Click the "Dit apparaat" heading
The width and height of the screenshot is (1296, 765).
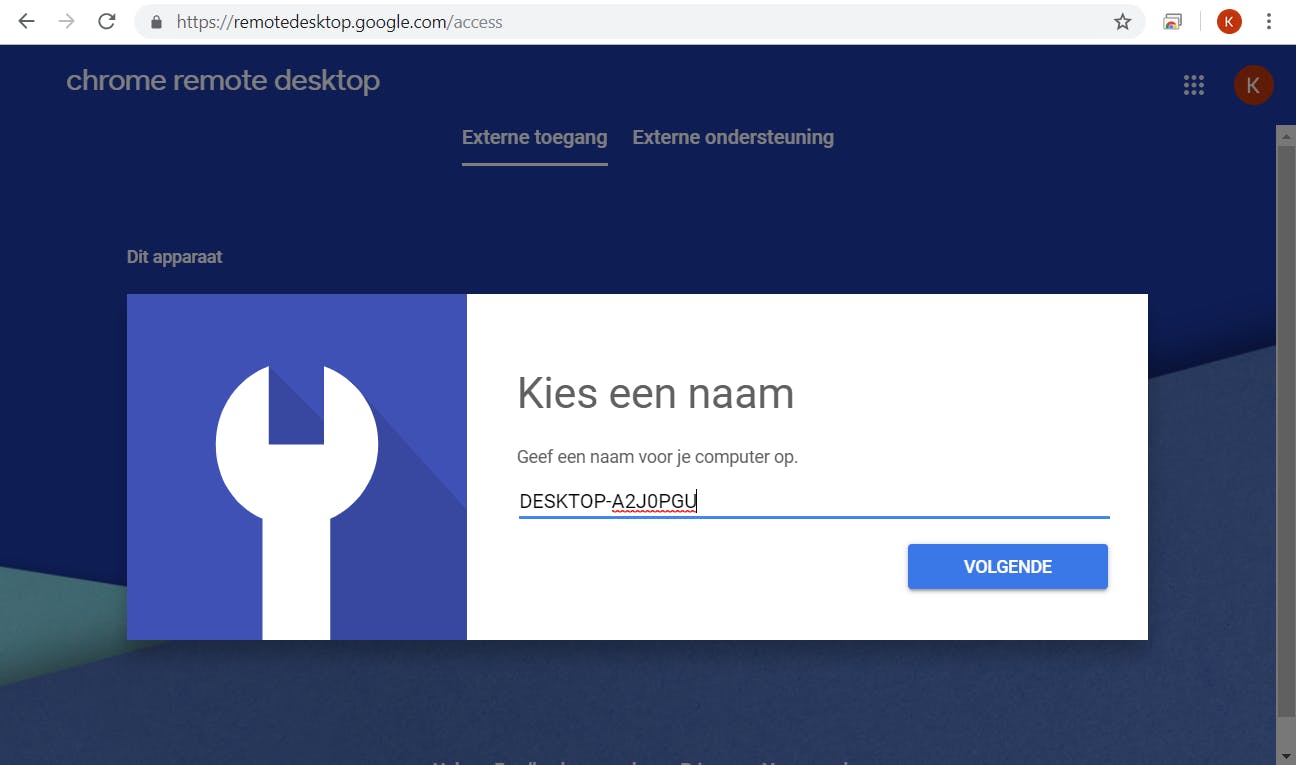[174, 257]
